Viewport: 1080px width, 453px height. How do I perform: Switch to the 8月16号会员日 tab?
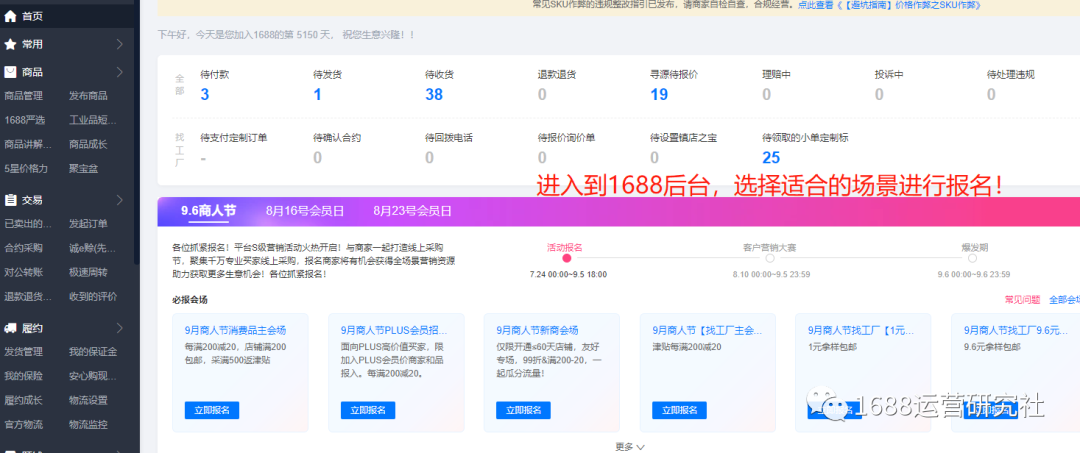[305, 211]
